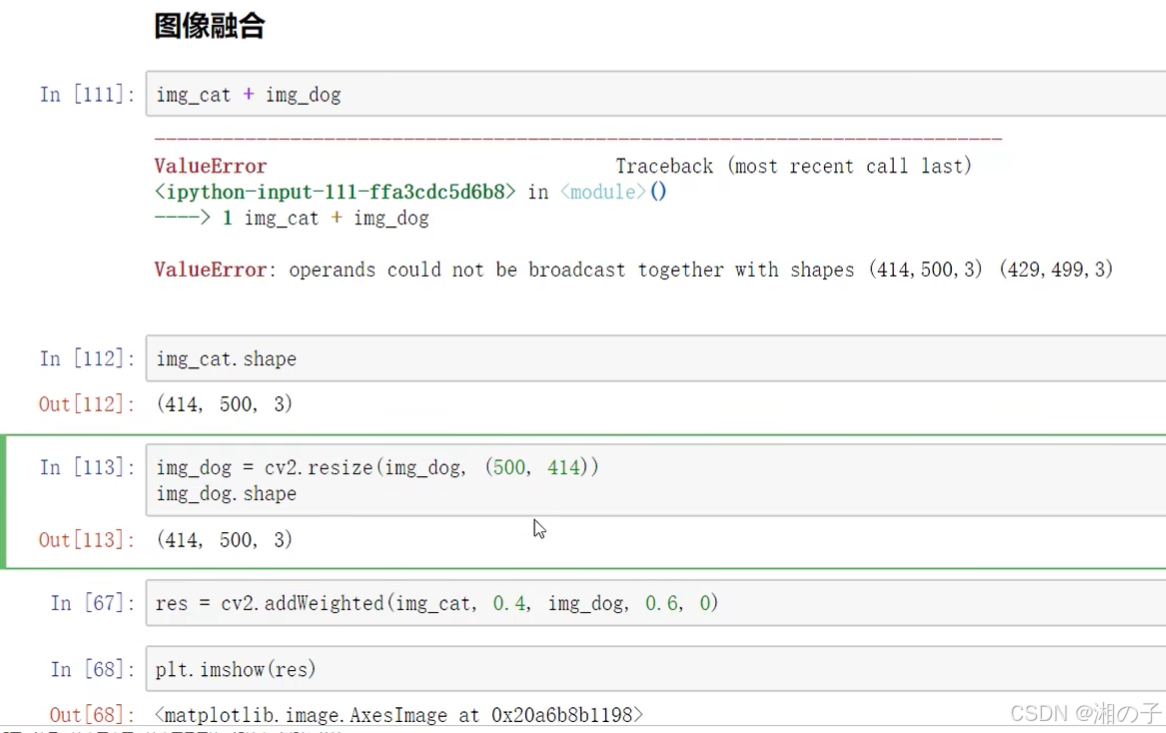The height and width of the screenshot is (733, 1166).
Task: Click the In [67]: prompt label
Action: click(93, 603)
